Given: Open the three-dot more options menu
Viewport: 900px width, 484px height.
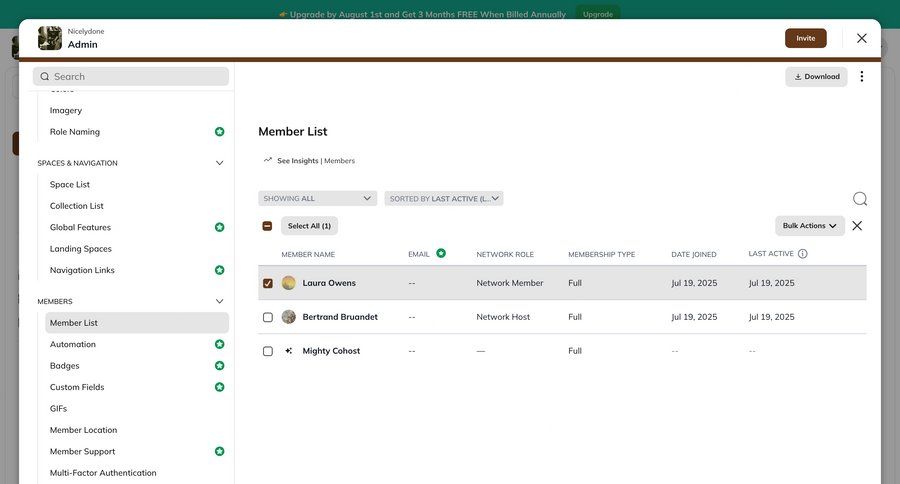Looking at the screenshot, I should tap(862, 77).
